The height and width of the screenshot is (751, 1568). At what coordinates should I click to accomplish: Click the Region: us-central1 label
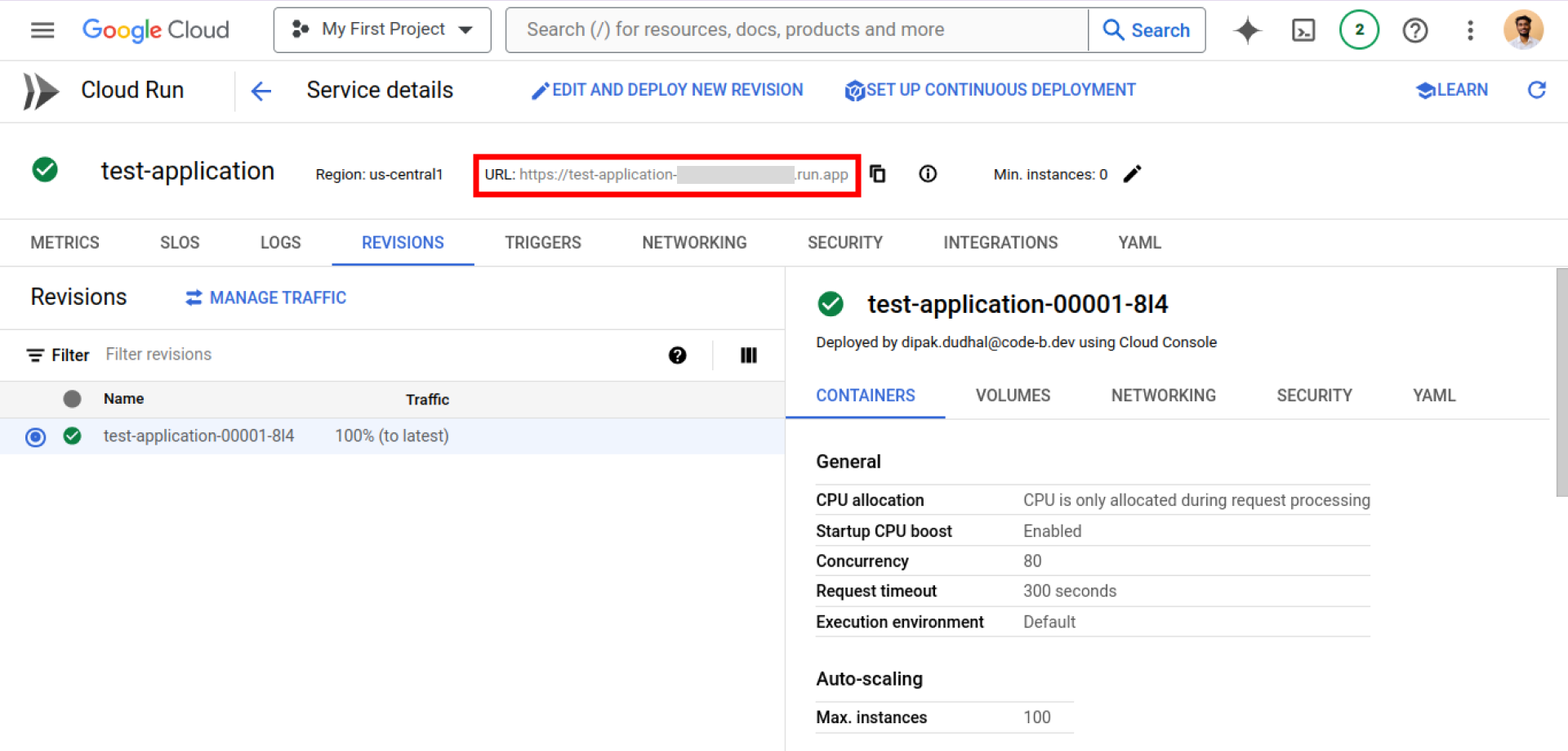tap(379, 174)
